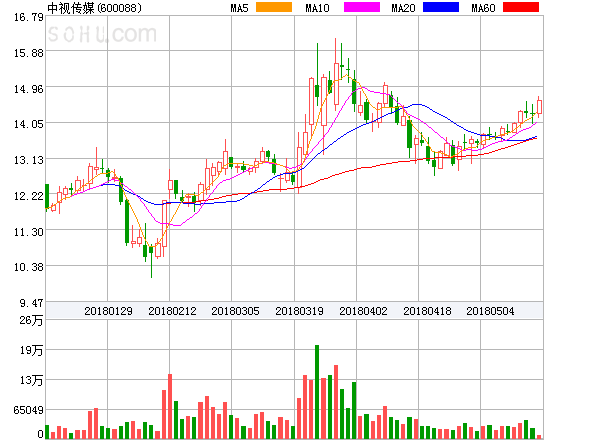Image resolution: width=600 pixels, height=440 pixels.
Task: Click the 15.88 price axis label
Action: [29, 53]
